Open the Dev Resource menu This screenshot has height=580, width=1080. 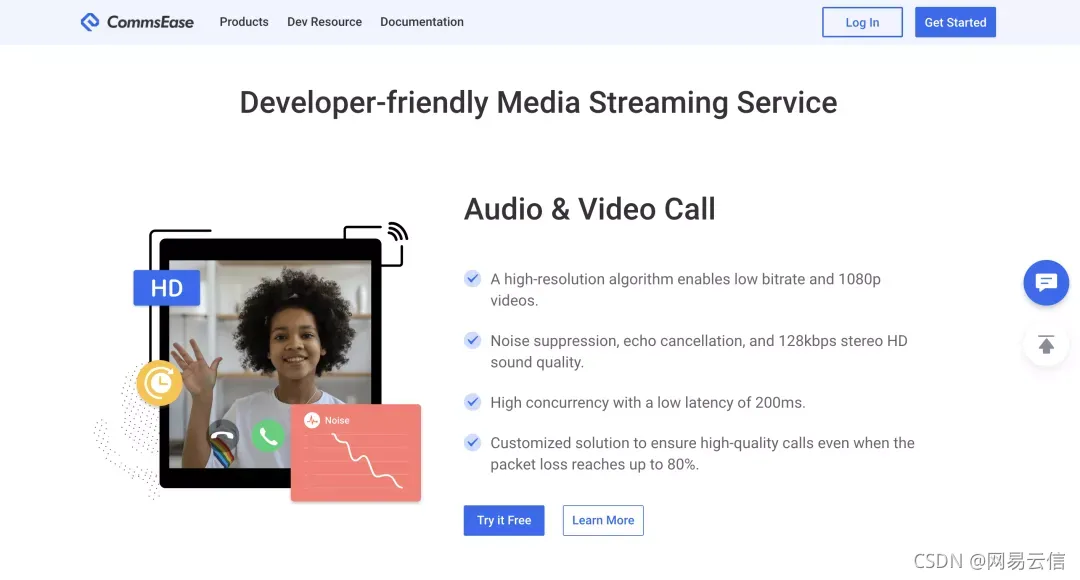click(324, 22)
